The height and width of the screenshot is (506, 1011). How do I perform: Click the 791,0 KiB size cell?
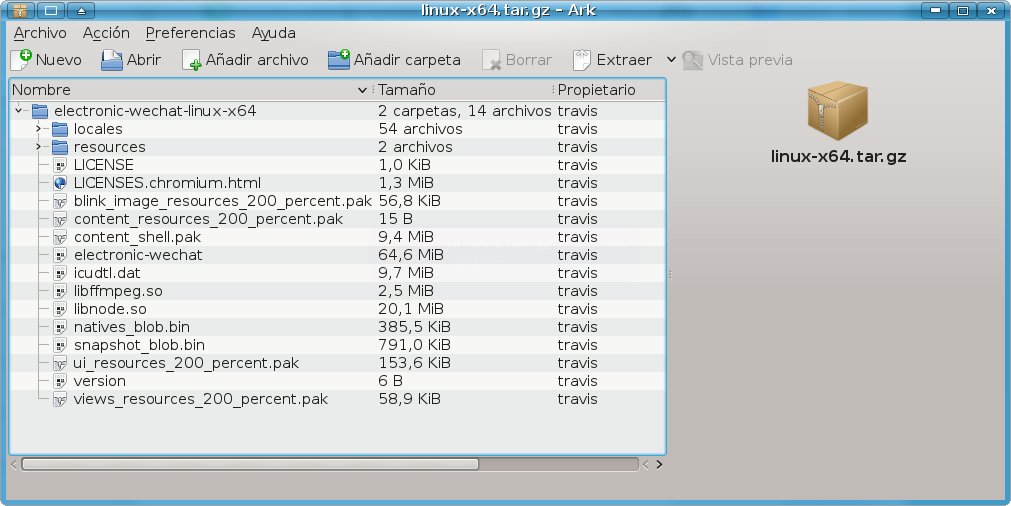tap(414, 345)
